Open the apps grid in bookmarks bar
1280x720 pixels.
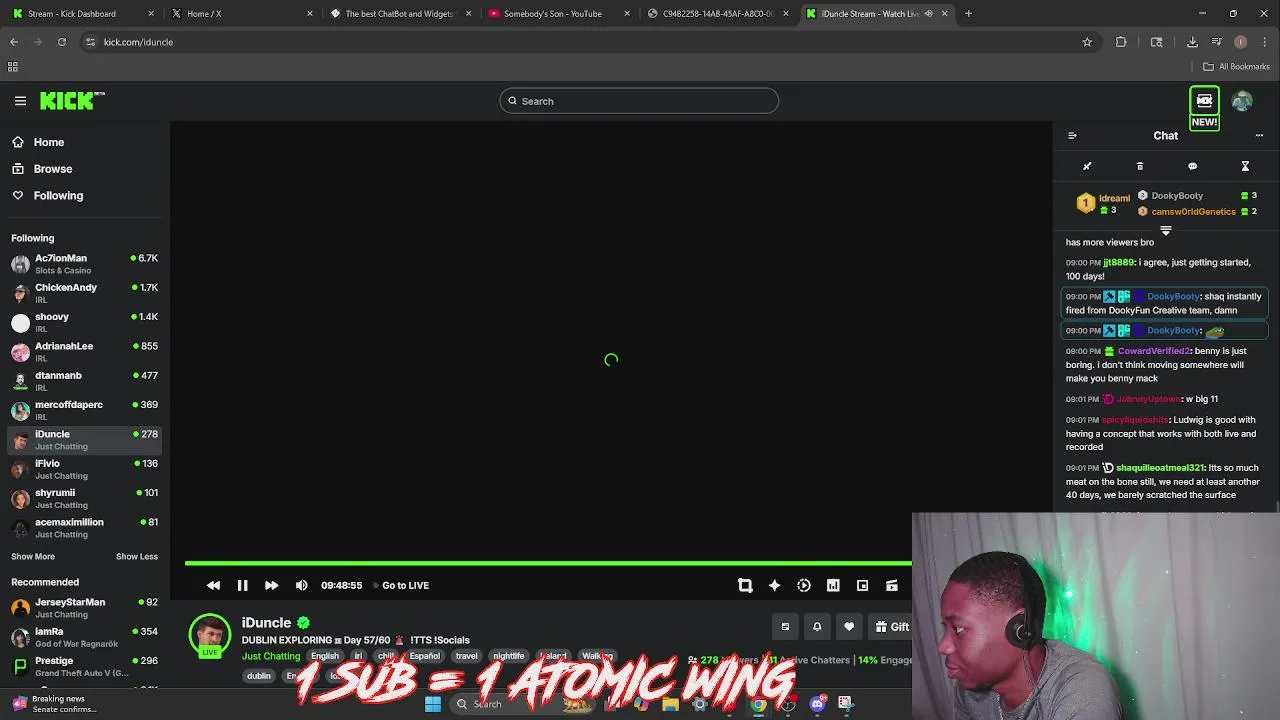[x=13, y=67]
